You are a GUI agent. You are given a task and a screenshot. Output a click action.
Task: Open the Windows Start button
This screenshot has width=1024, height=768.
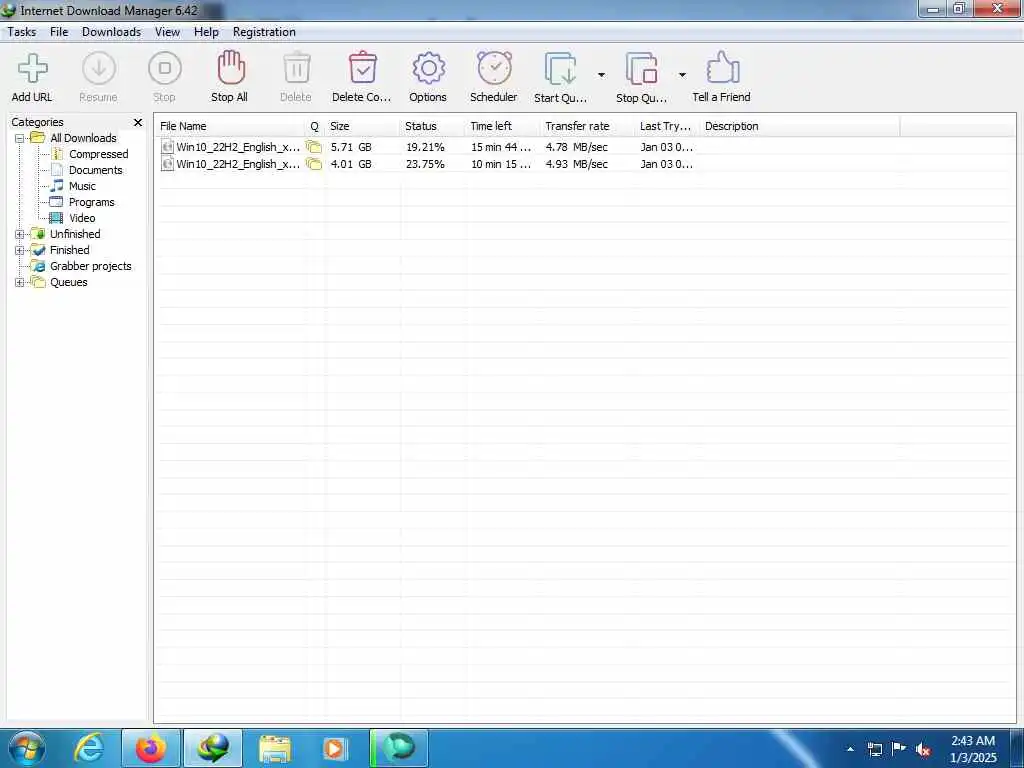[x=26, y=748]
